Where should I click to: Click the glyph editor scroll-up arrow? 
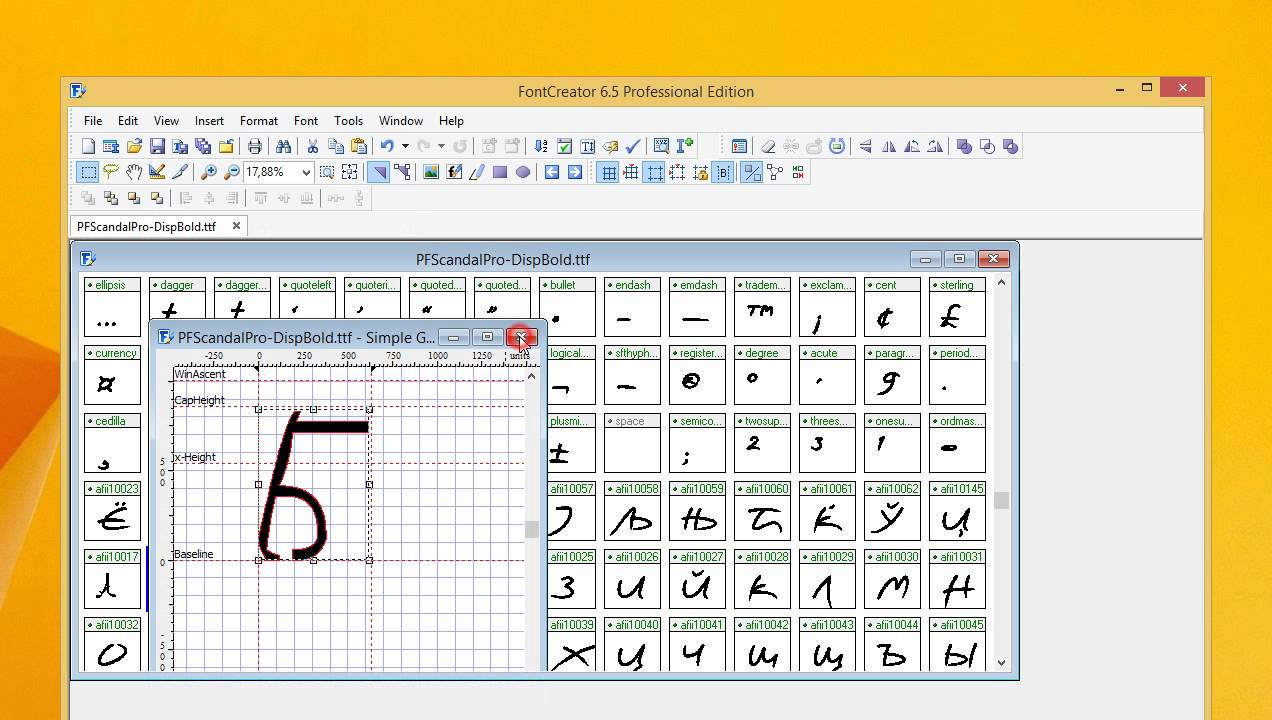pos(531,376)
